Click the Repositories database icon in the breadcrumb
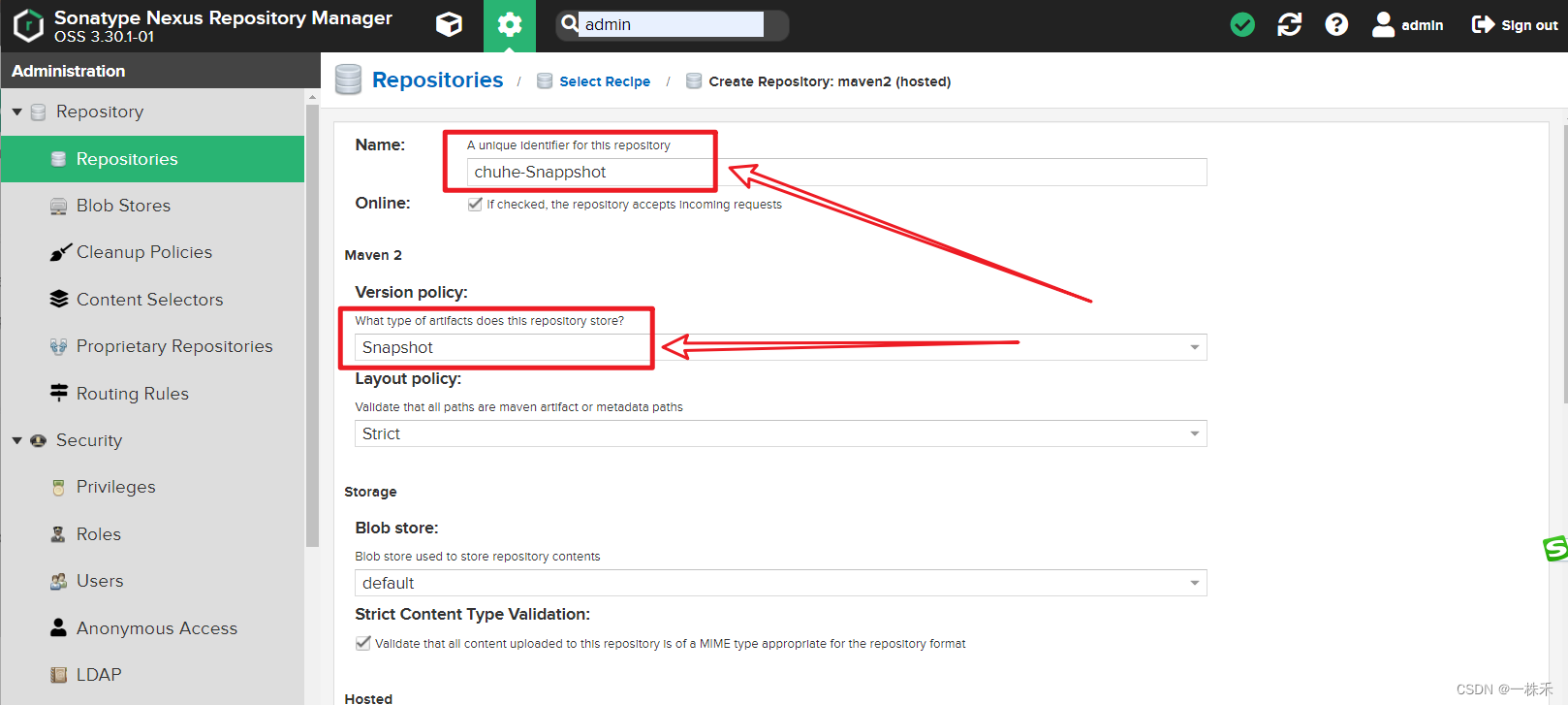The image size is (1568, 705). tap(348, 80)
